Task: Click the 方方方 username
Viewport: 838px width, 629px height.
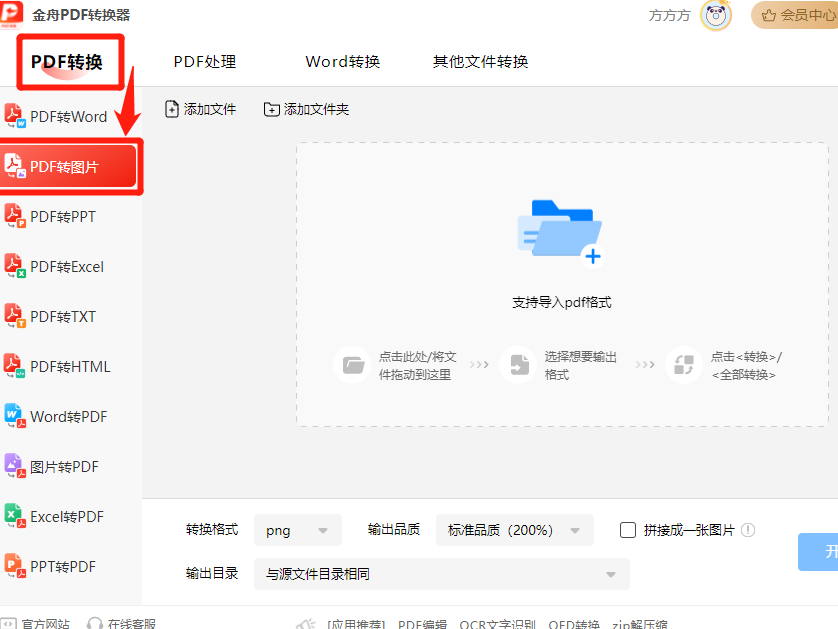Action: [x=669, y=15]
